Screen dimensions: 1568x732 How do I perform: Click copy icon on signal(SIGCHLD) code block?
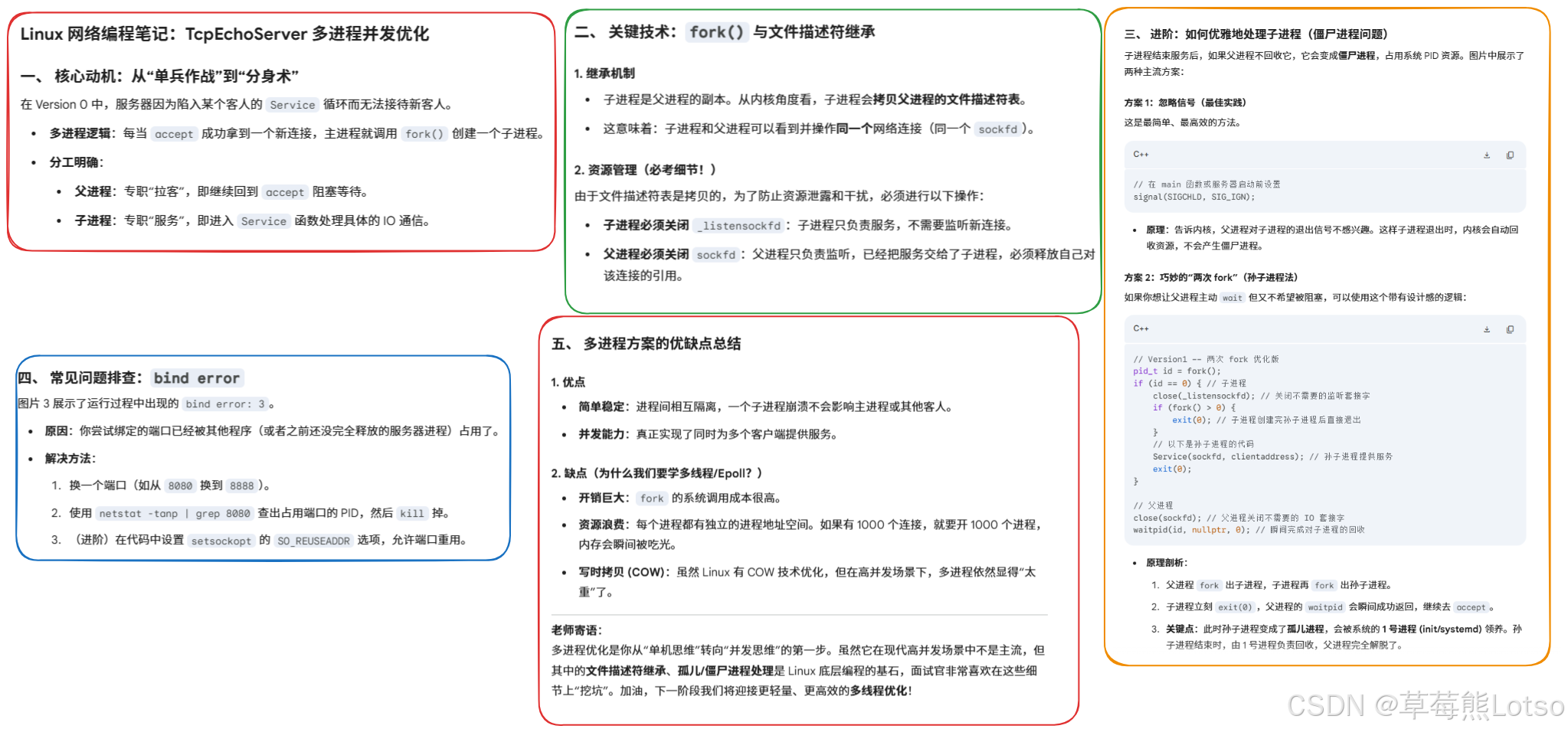coord(1510,155)
